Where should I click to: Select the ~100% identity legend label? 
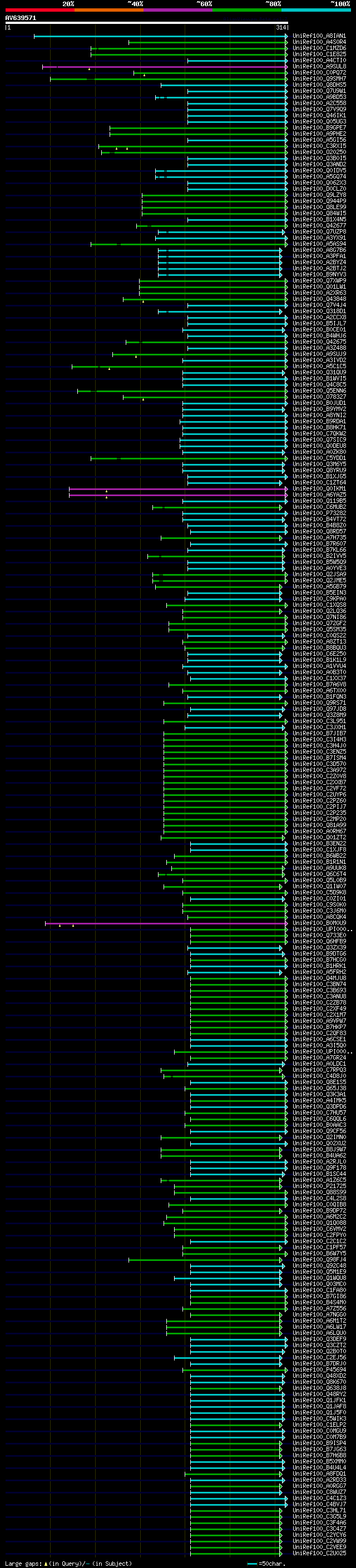pos(340,4)
